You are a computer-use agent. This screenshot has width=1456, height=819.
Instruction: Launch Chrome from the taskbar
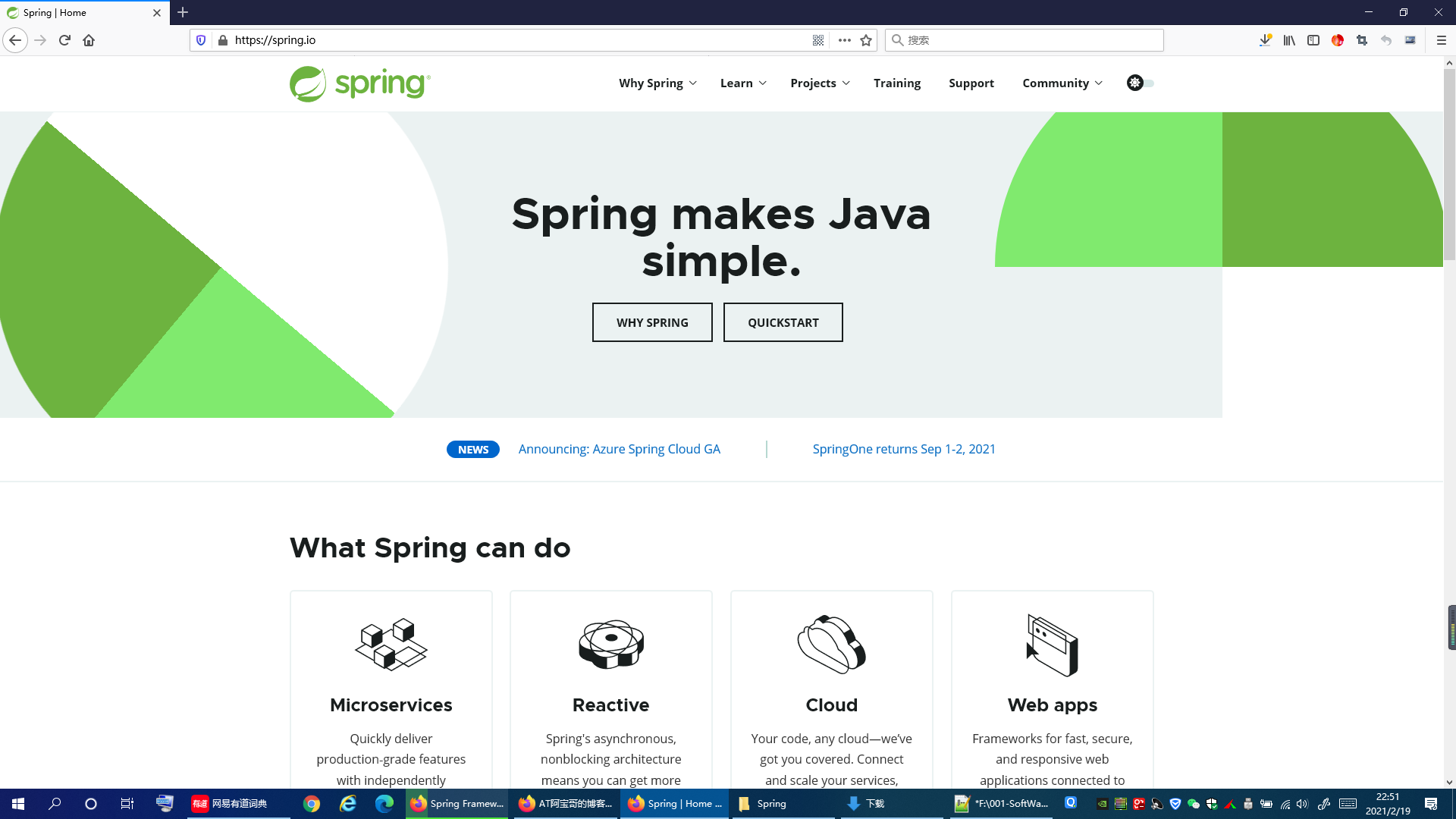[x=311, y=804]
